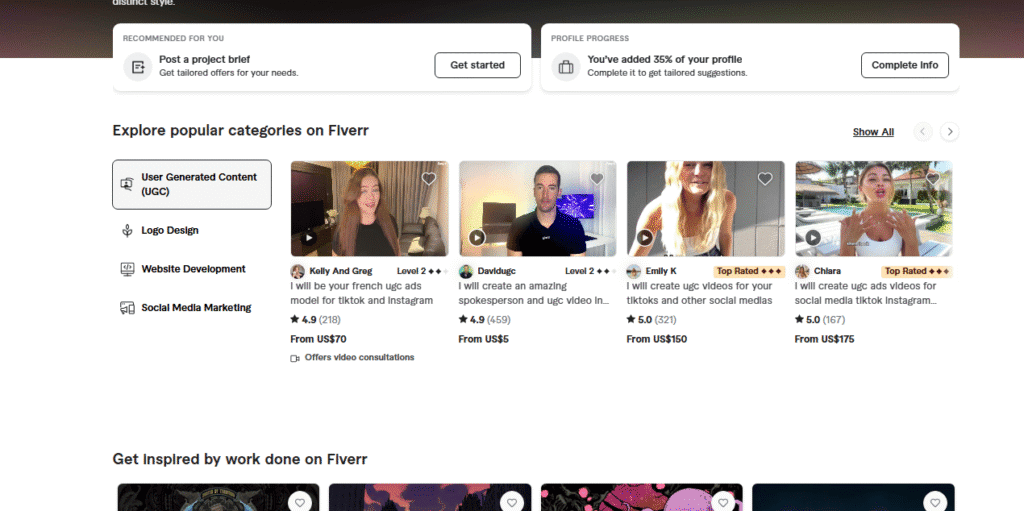Click the 4.9 (218) rating
This screenshot has width=1024, height=511.
(315, 320)
